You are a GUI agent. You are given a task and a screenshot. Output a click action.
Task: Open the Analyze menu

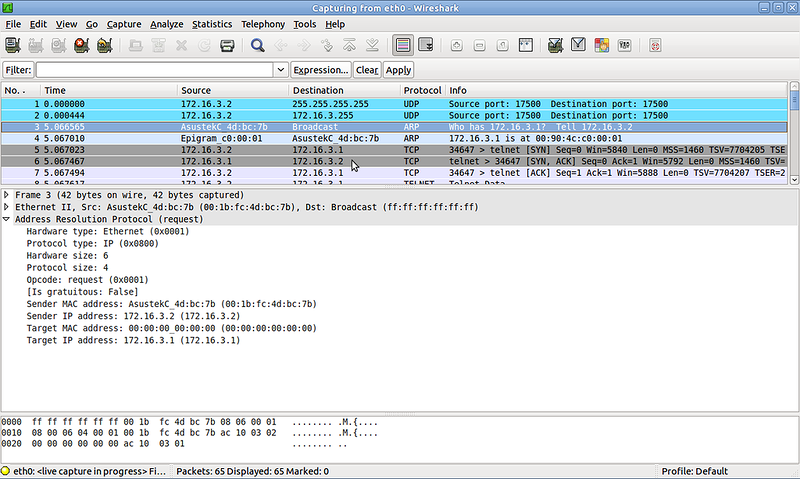pyautogui.click(x=167, y=24)
